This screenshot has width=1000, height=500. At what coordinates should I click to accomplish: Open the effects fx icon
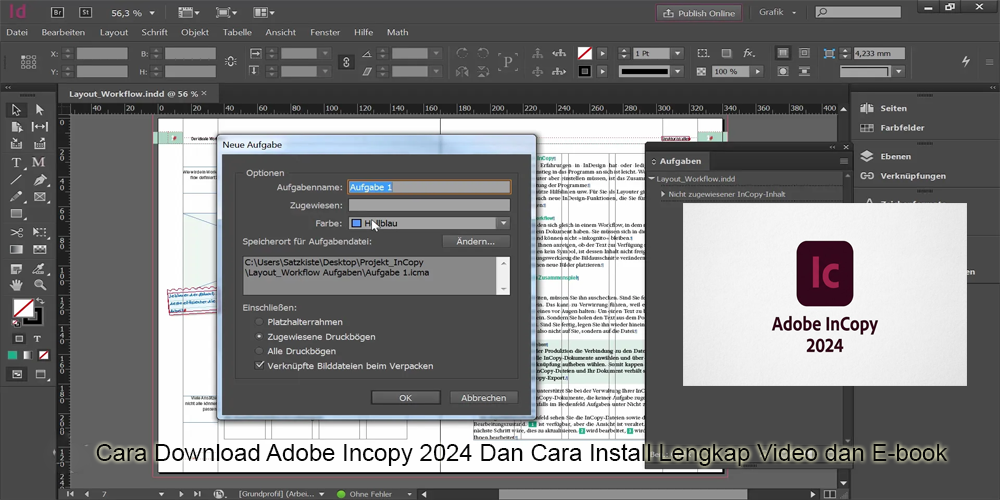749,53
